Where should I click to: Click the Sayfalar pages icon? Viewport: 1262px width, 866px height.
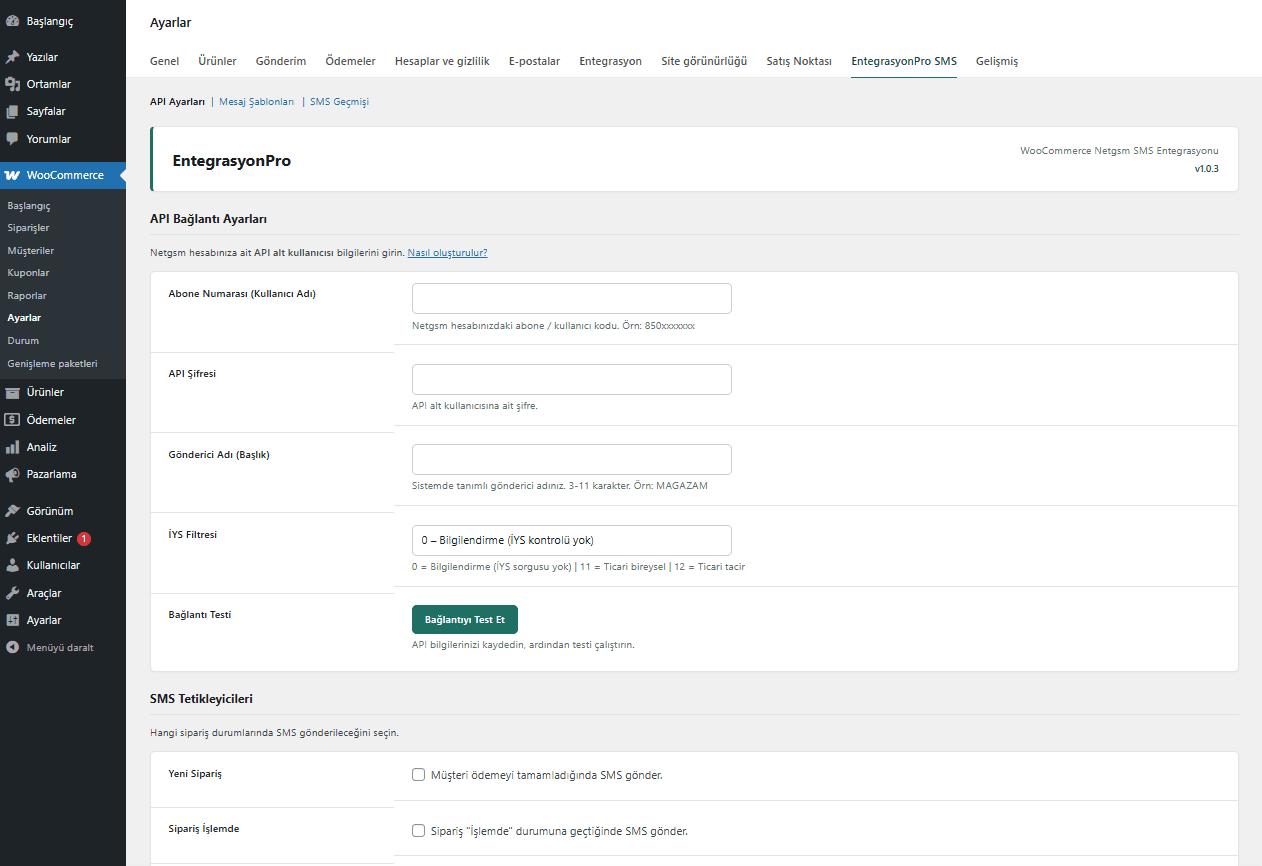[x=12, y=111]
